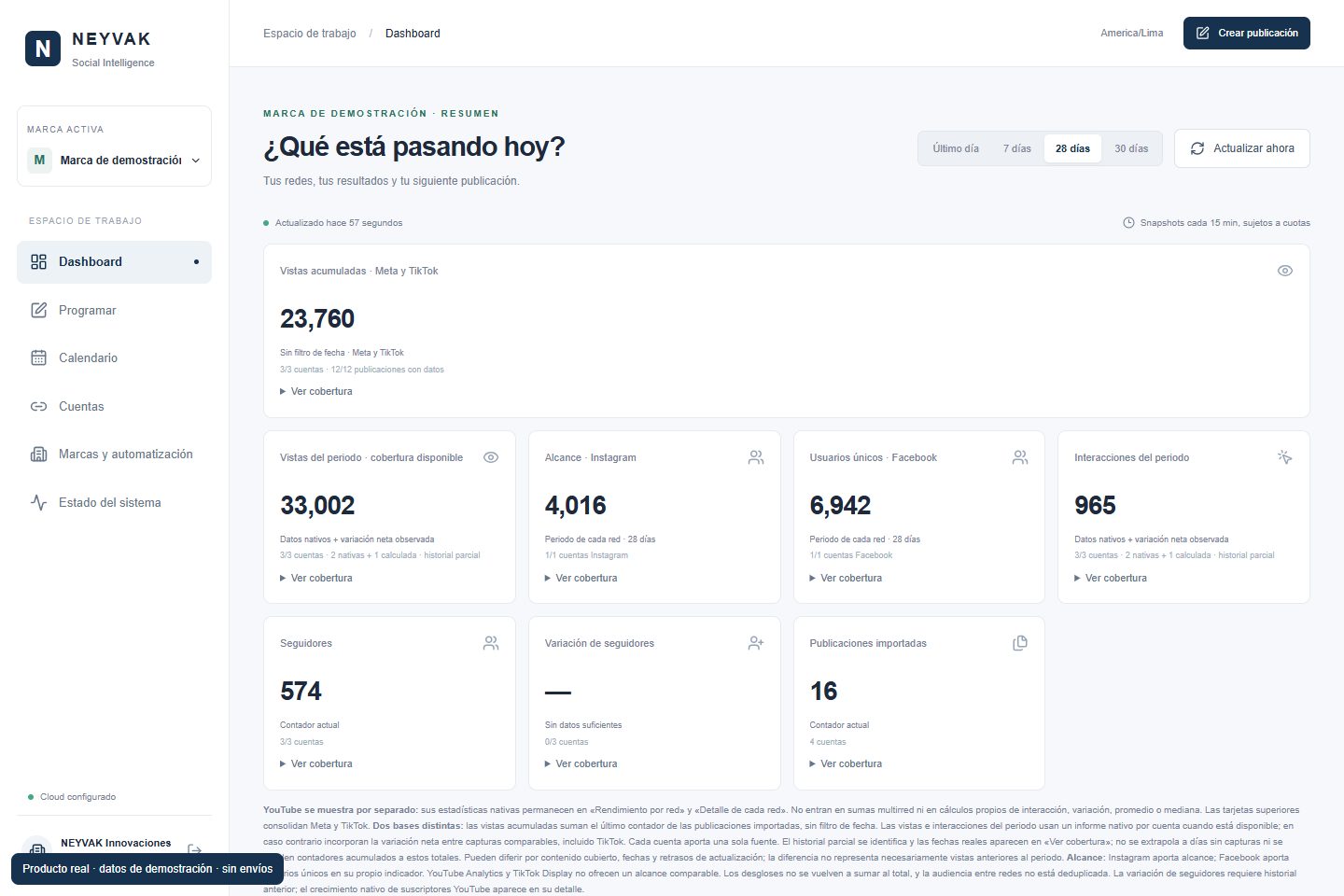Click the 23,760 accumulated views value

317,319
